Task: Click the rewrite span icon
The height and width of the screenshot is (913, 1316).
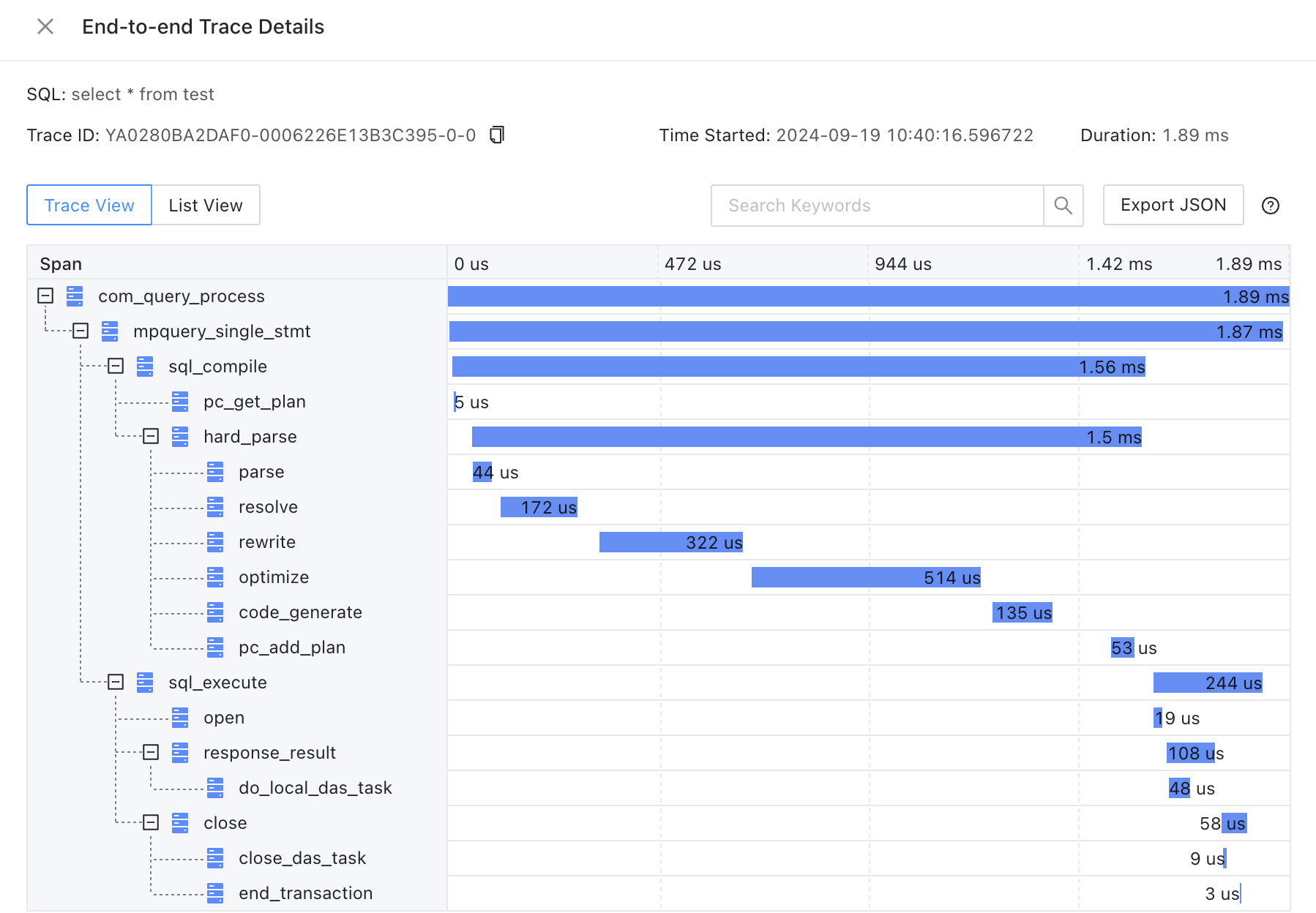Action: point(215,542)
